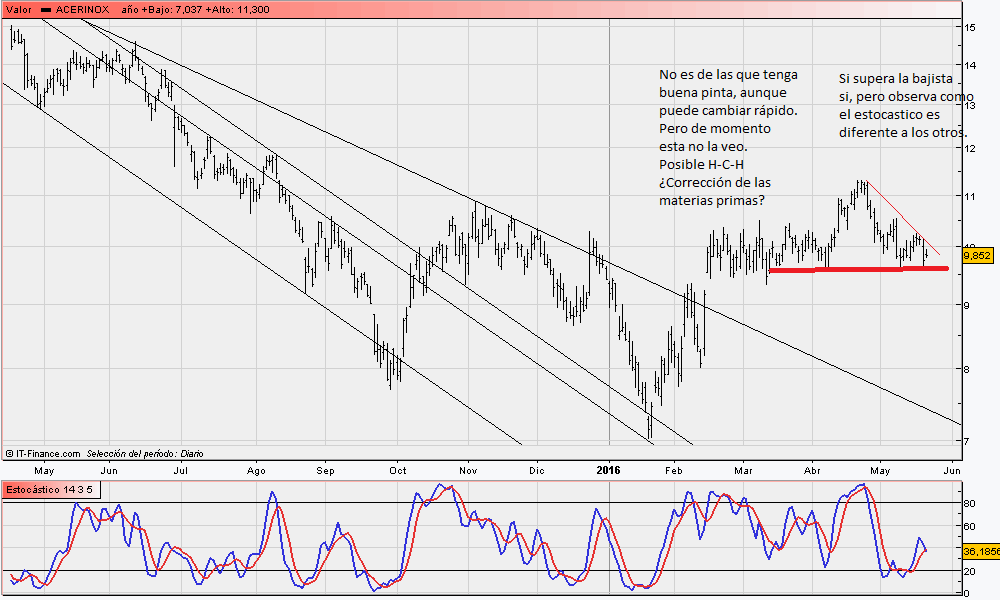Click Selección del período: Diario text
Screen dimensions: 1000x600
click(145, 454)
